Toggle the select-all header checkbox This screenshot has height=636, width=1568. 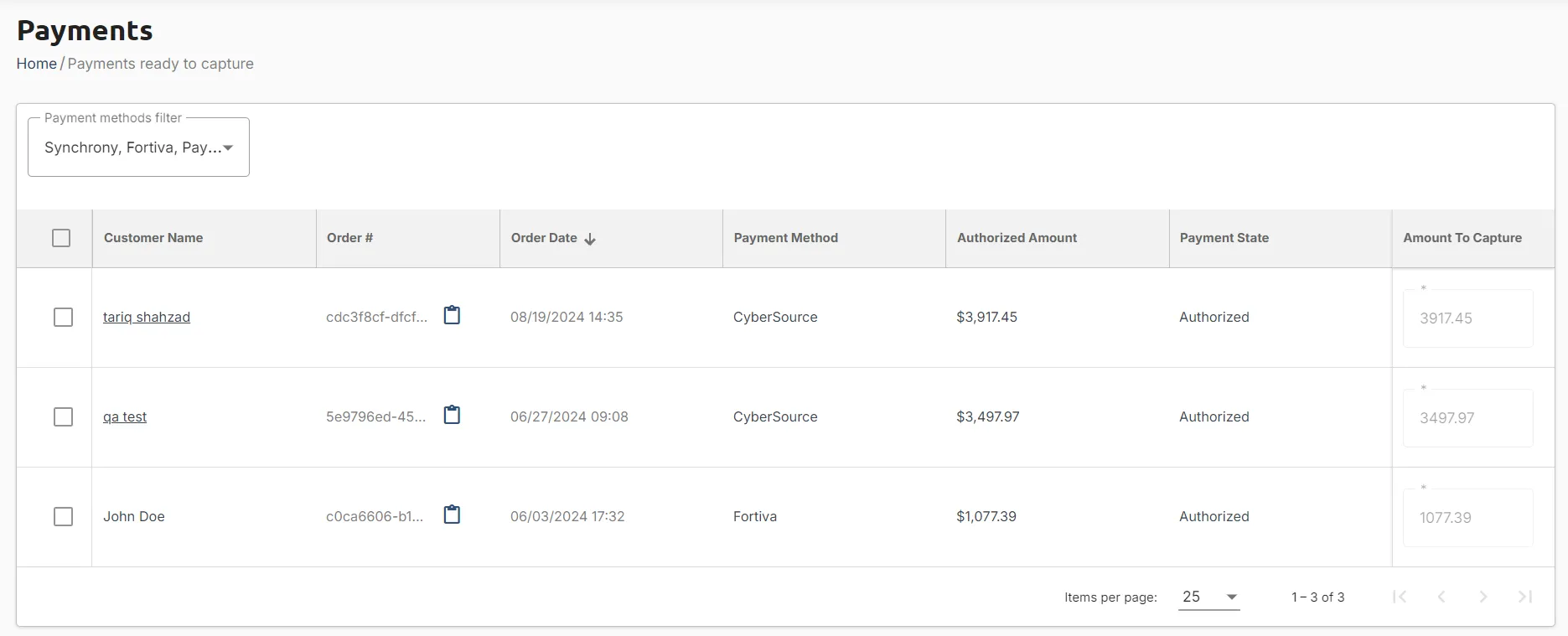tap(61, 238)
